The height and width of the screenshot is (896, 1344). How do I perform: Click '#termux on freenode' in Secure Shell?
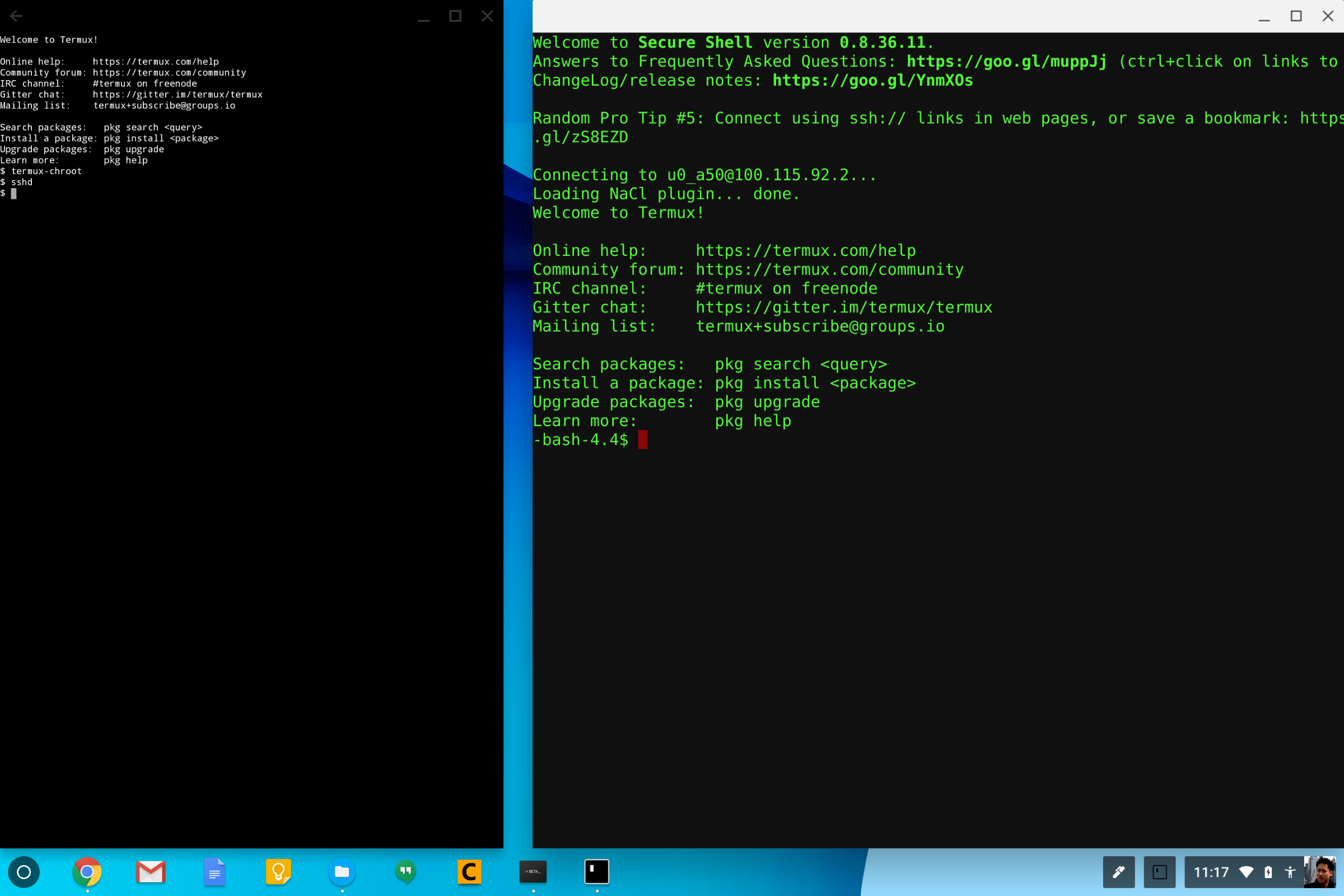(786, 288)
